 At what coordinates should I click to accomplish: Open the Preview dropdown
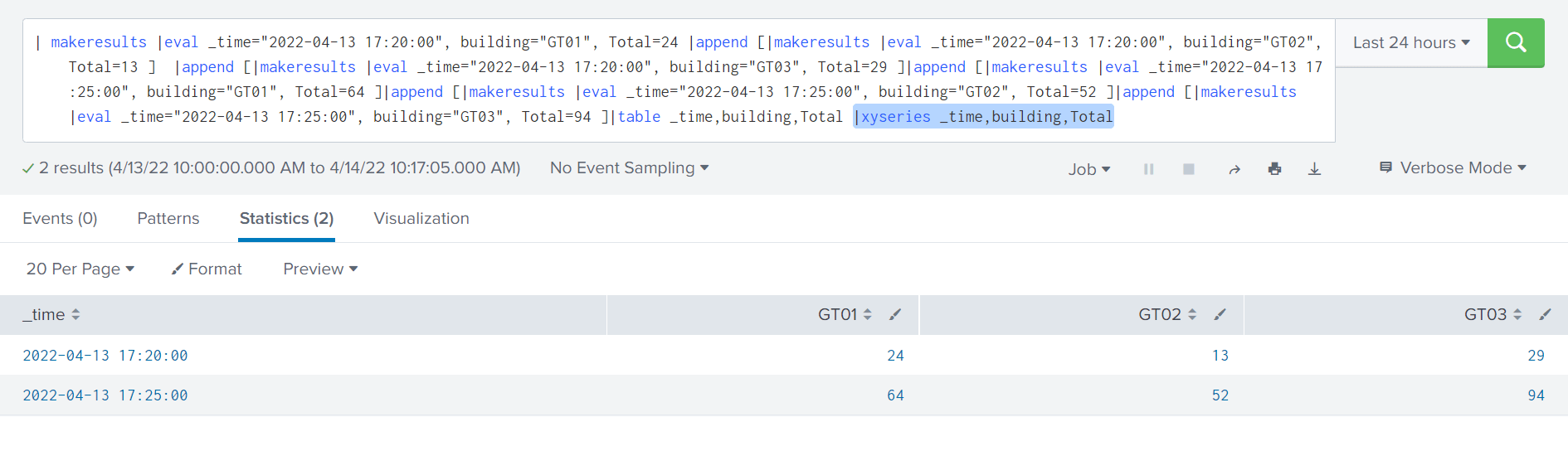pos(320,269)
